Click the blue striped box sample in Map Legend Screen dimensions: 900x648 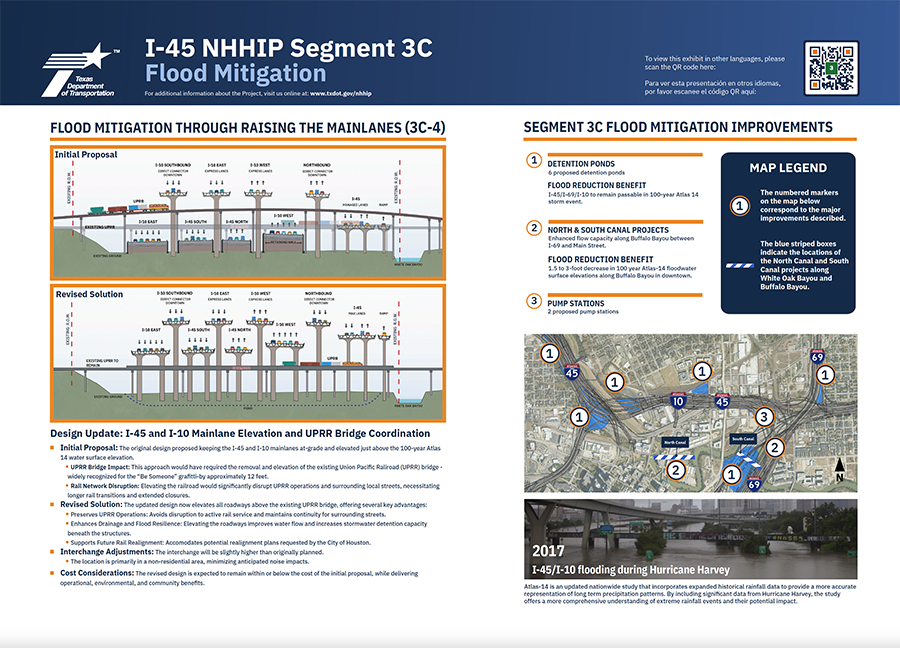(740, 266)
